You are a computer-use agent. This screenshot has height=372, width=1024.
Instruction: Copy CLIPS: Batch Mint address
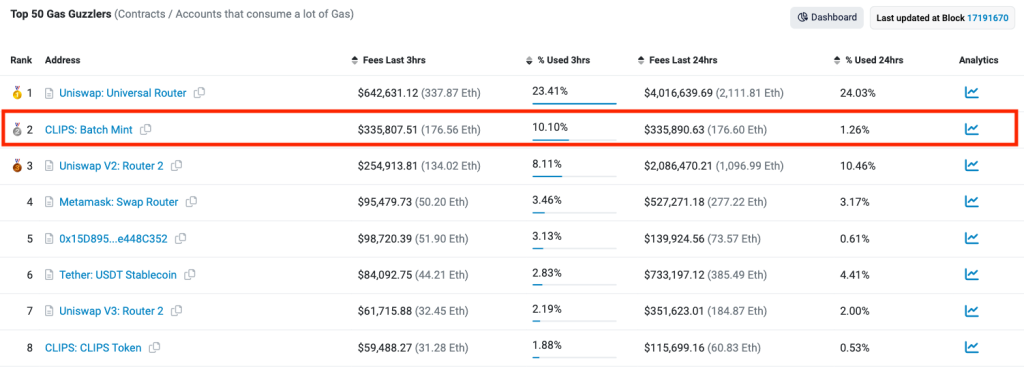pos(146,129)
